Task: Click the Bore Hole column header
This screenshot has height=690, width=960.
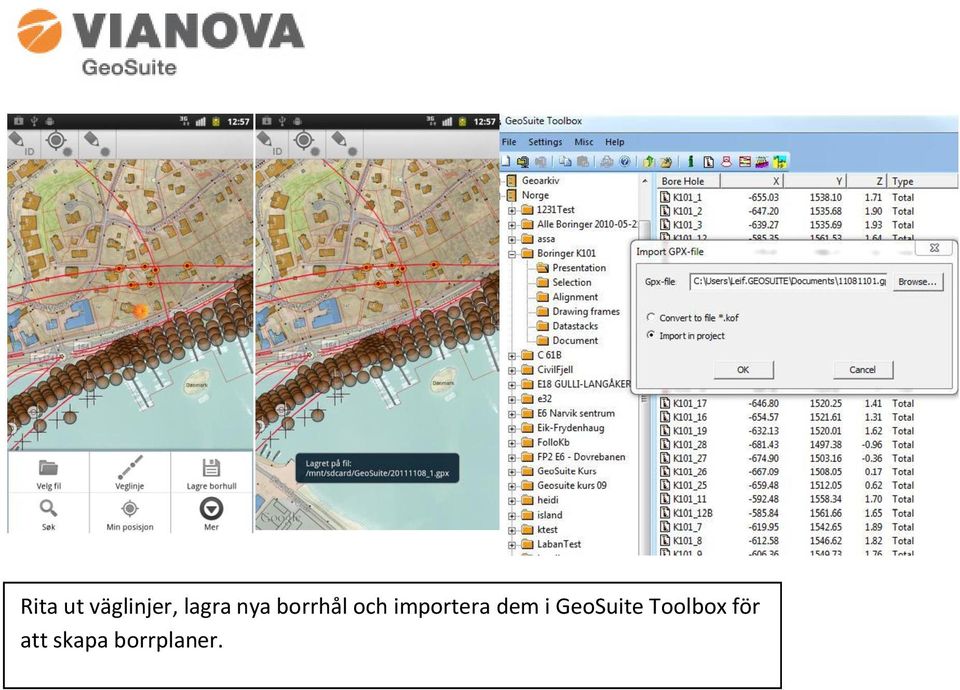Action: [688, 181]
